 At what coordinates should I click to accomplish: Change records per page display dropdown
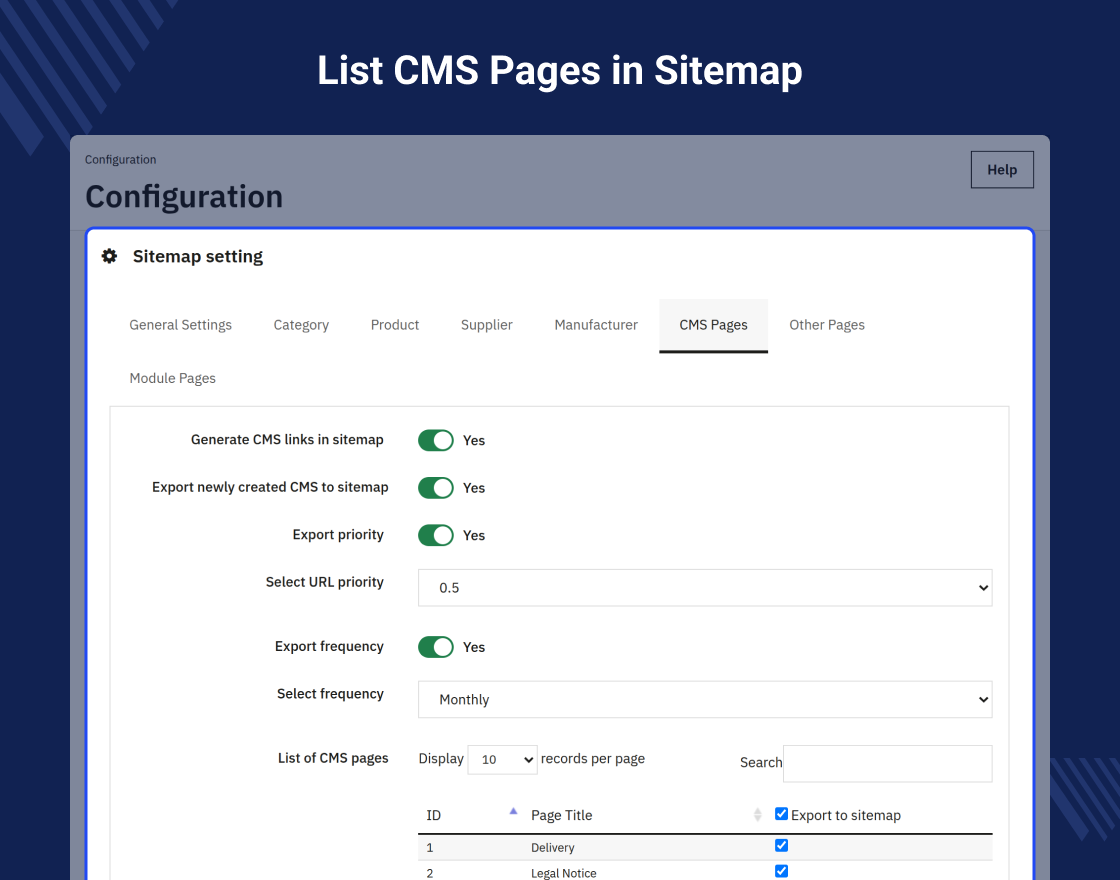click(502, 759)
